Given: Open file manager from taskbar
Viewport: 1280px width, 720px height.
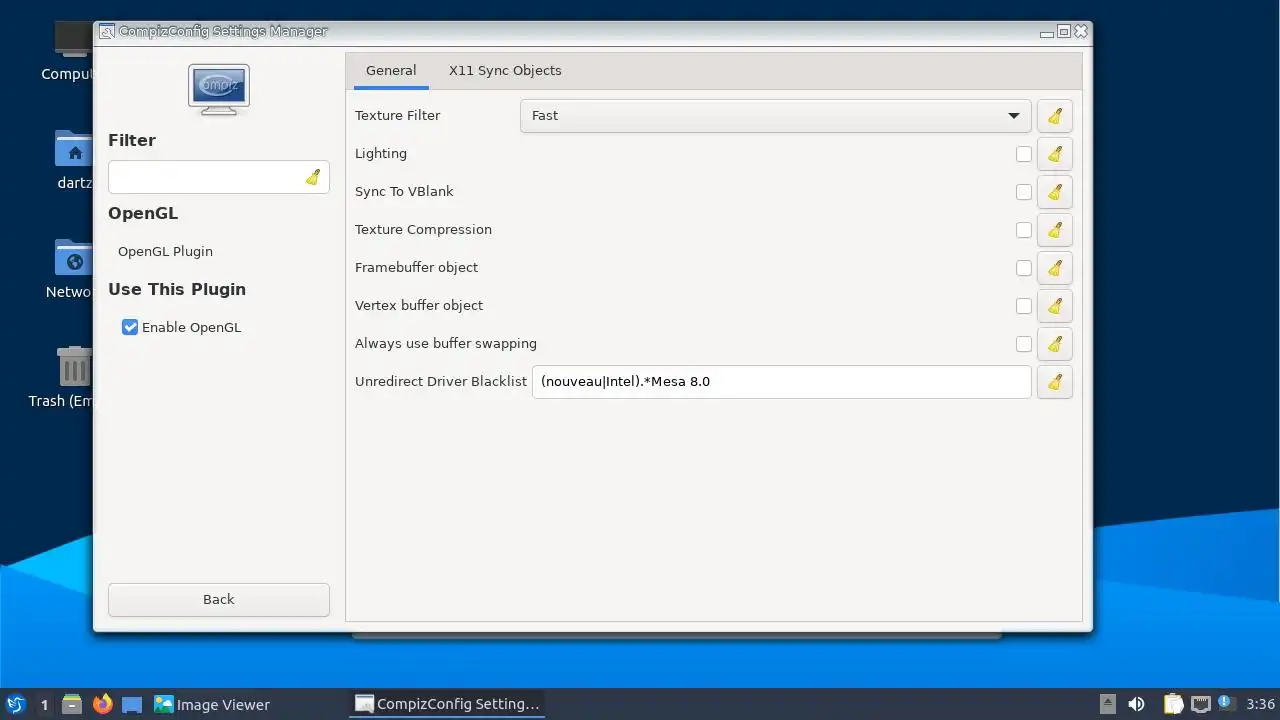Looking at the screenshot, I should click(x=72, y=704).
